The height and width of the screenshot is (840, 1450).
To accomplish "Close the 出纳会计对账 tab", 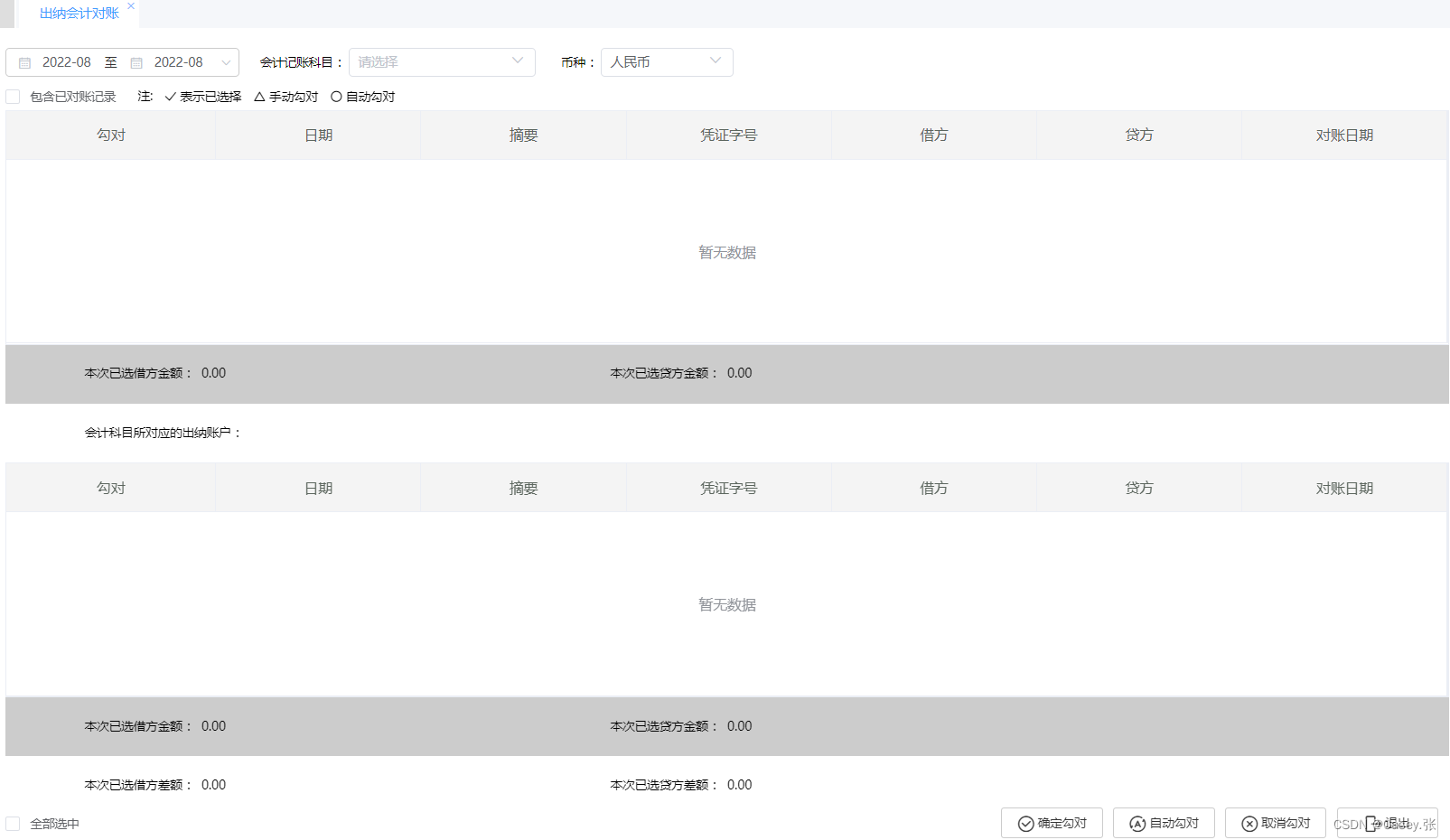I will (131, 5).
